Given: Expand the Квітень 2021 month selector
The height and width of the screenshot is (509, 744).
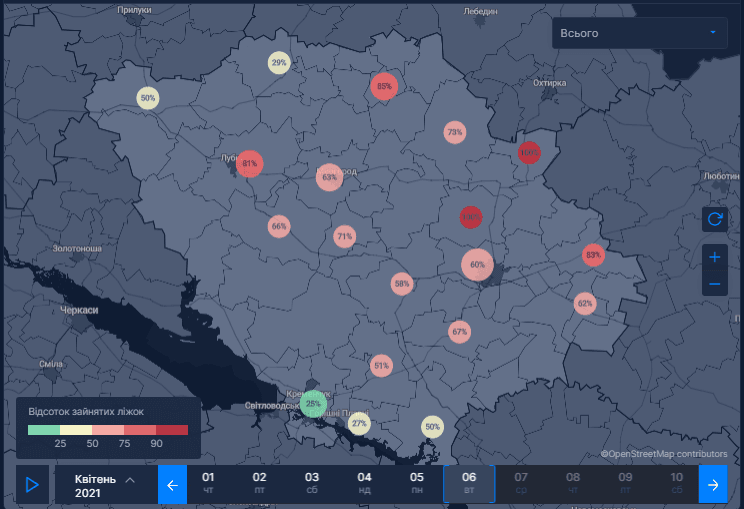Looking at the screenshot, I should [x=106, y=484].
